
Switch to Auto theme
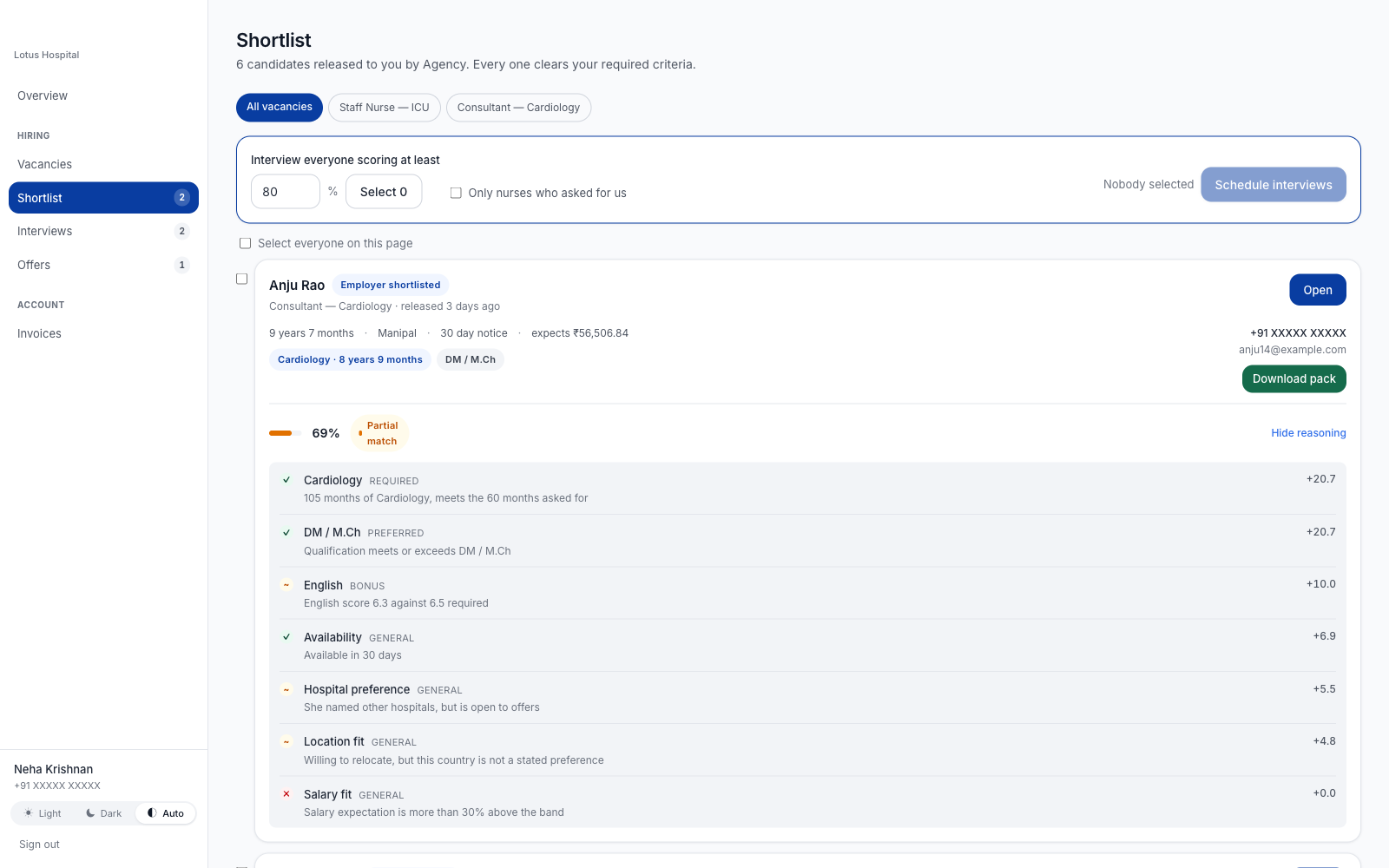(165, 813)
